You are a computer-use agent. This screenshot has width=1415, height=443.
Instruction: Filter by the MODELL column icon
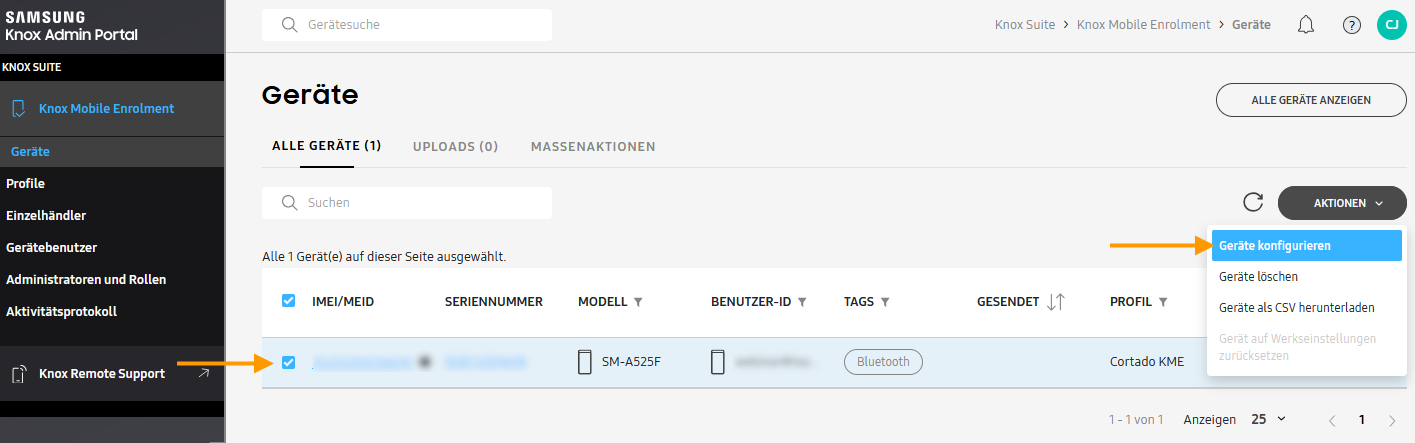click(x=638, y=302)
